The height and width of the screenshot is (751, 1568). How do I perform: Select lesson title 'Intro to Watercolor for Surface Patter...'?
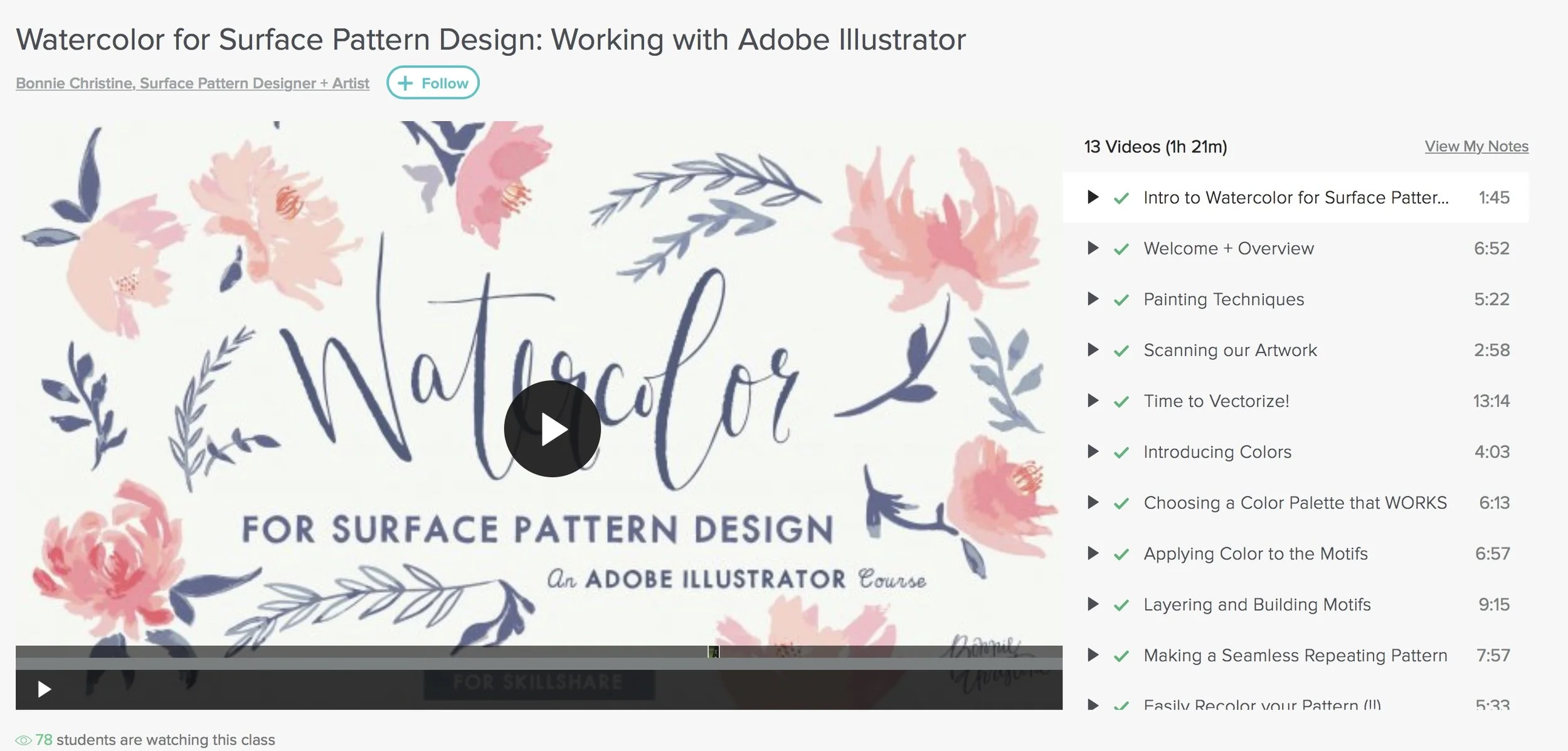click(x=1296, y=197)
